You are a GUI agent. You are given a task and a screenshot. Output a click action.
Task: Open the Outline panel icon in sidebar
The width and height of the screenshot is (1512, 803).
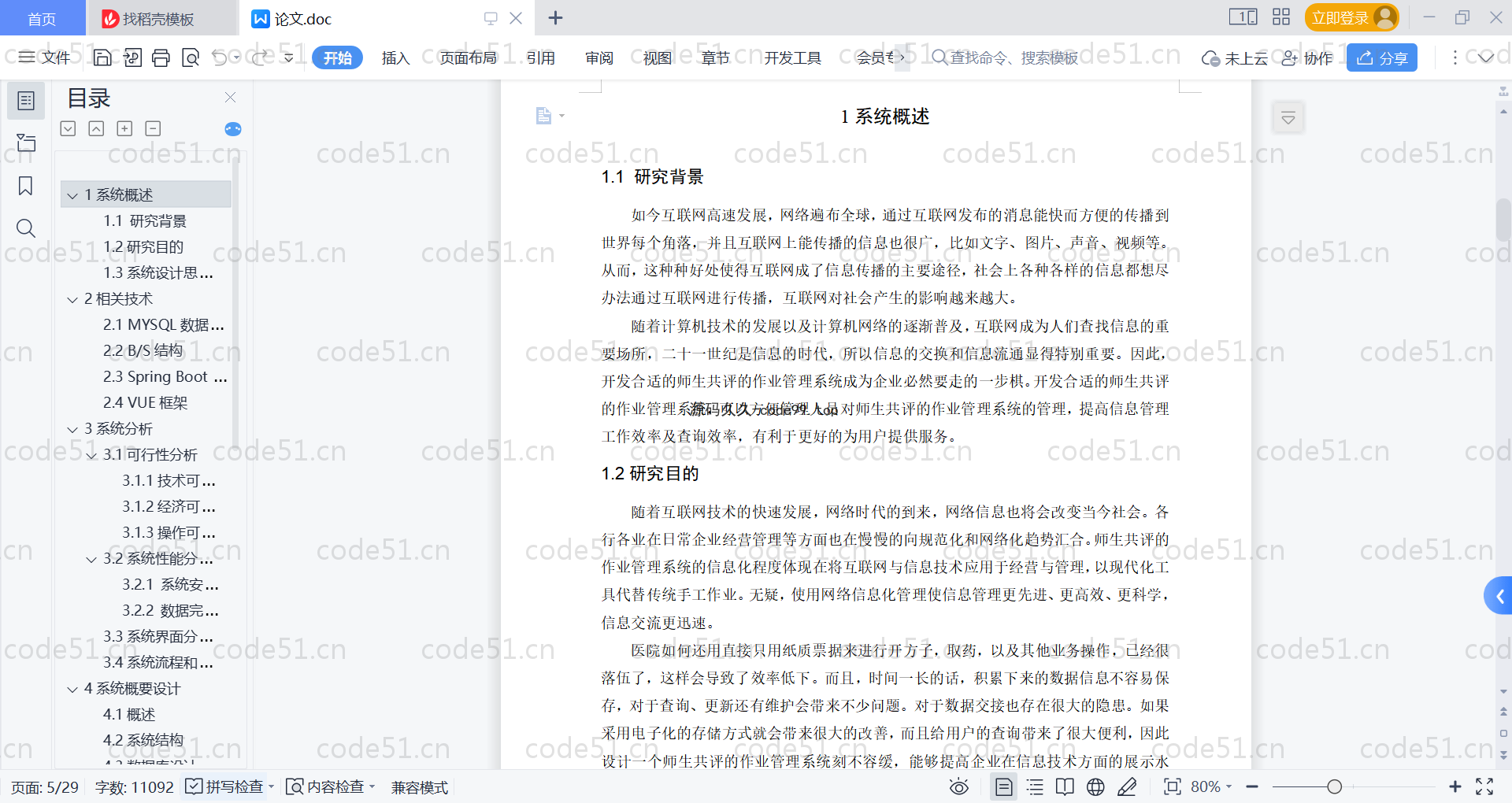[26, 101]
